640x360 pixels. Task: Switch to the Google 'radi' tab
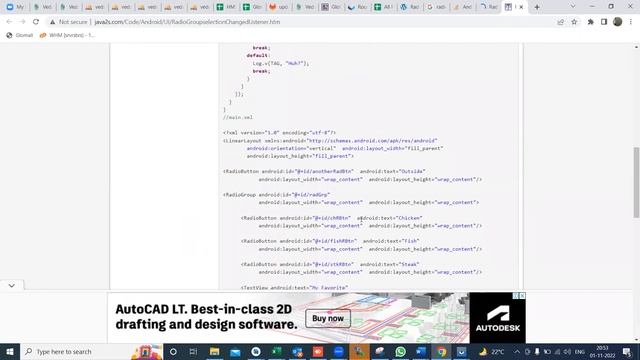click(x=436, y=7)
